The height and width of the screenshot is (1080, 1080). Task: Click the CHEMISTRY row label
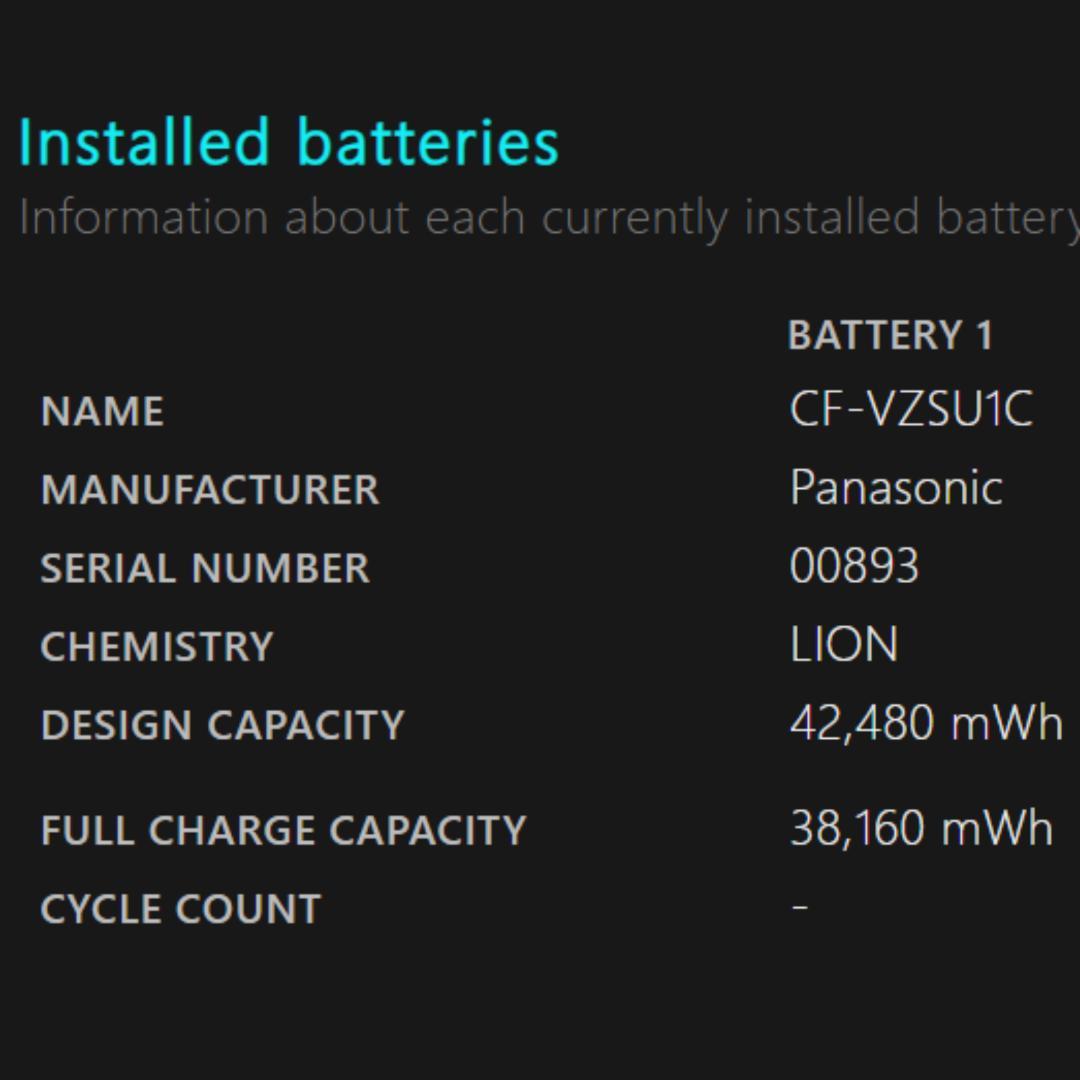click(157, 646)
